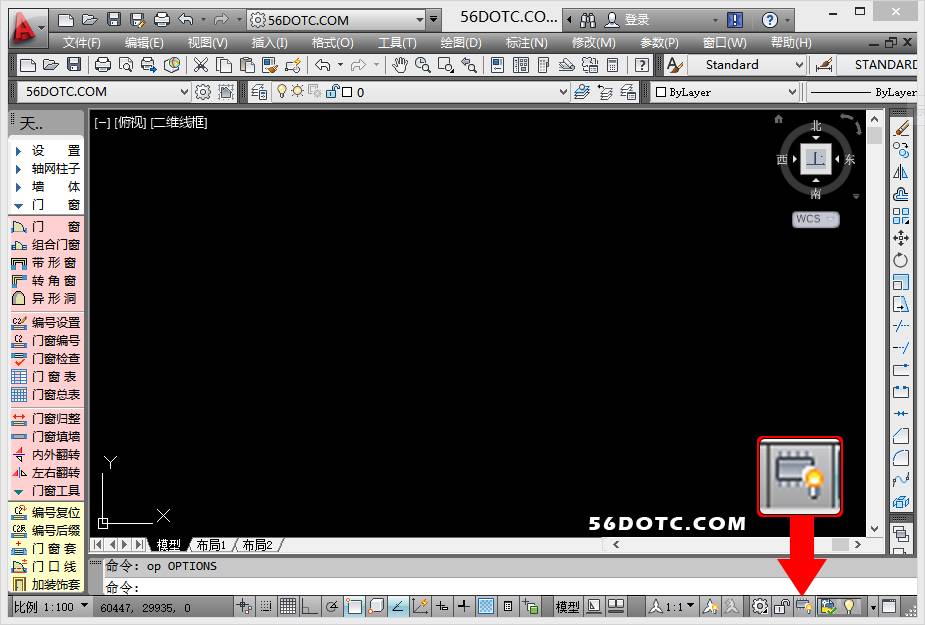Toggle grid display in status bar
Screen dimensions: 925x625
(287, 607)
